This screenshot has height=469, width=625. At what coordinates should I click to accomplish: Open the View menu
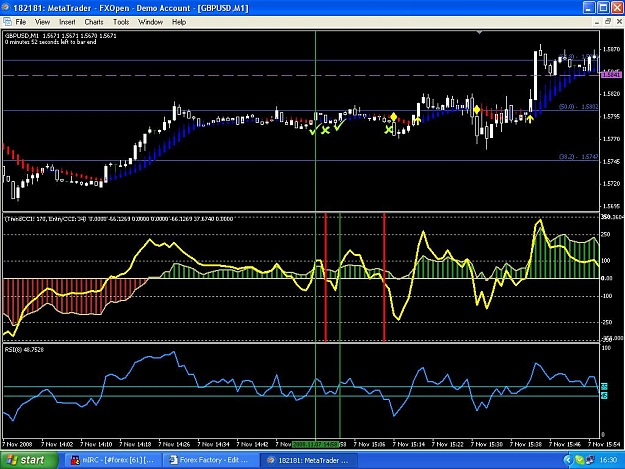click(42, 22)
